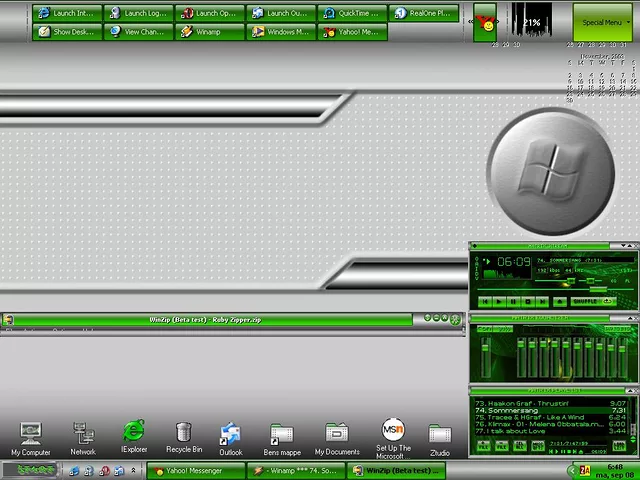Toggle Shuffle in Winamp

[584, 301]
